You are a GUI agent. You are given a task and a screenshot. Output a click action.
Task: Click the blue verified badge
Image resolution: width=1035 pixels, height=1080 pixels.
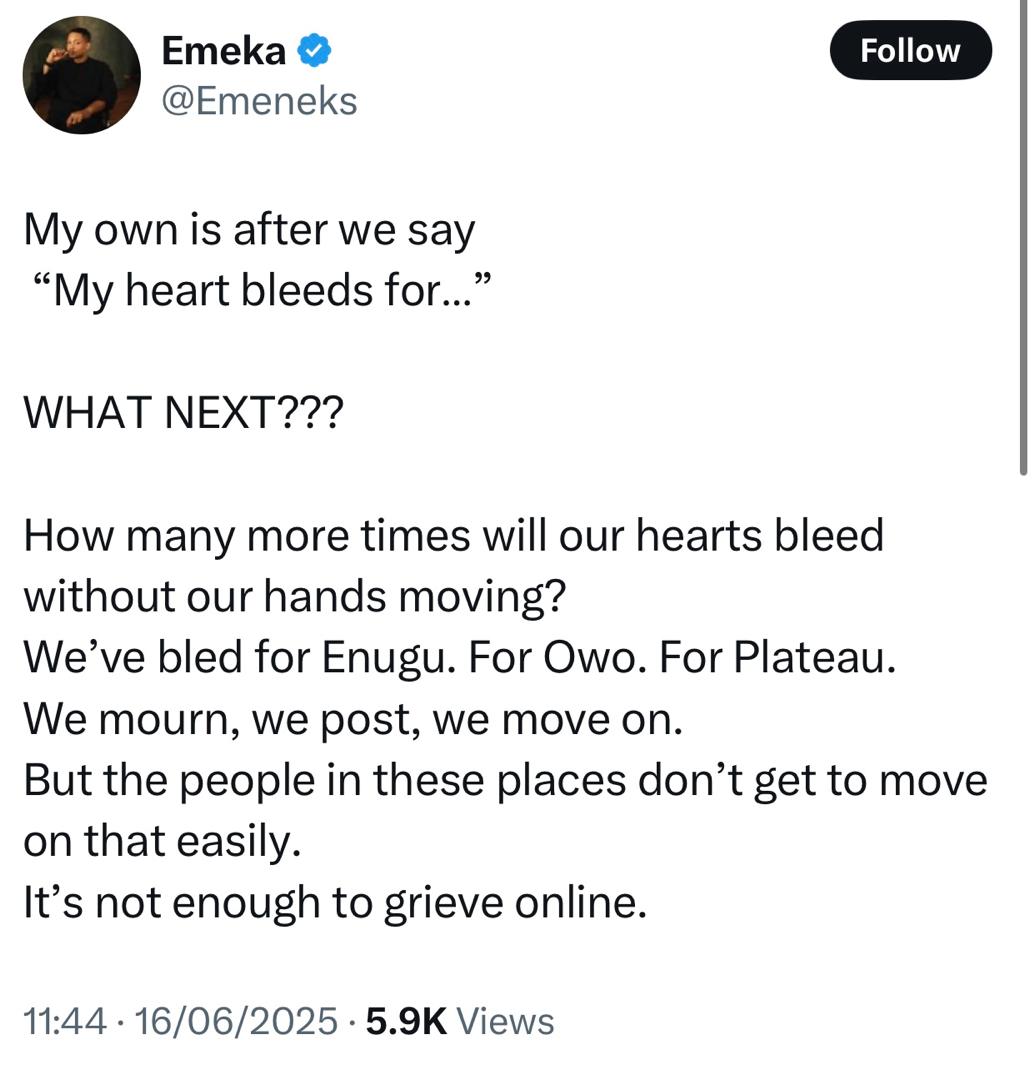[316, 51]
